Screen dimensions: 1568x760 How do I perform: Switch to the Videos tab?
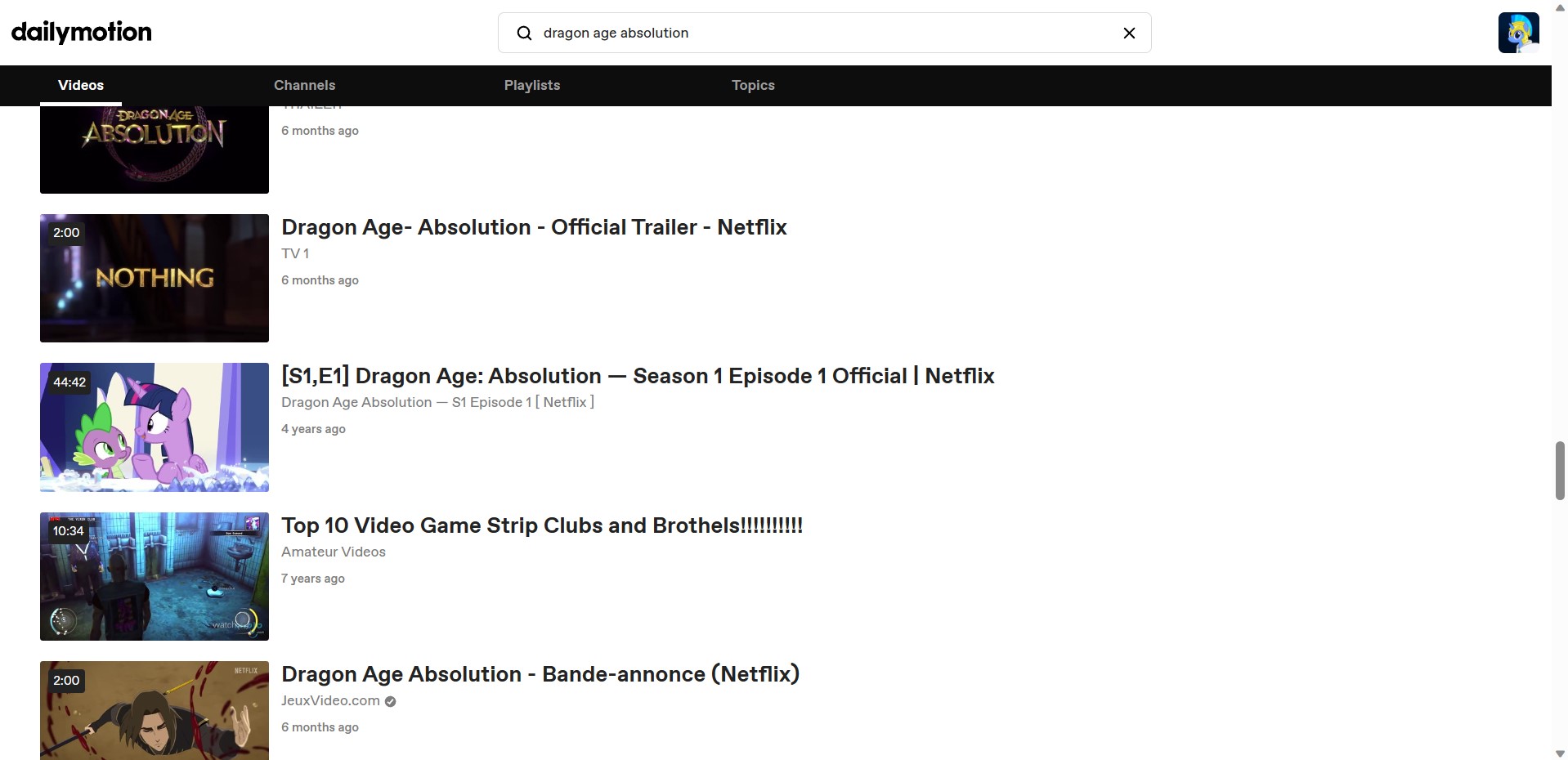(81, 85)
